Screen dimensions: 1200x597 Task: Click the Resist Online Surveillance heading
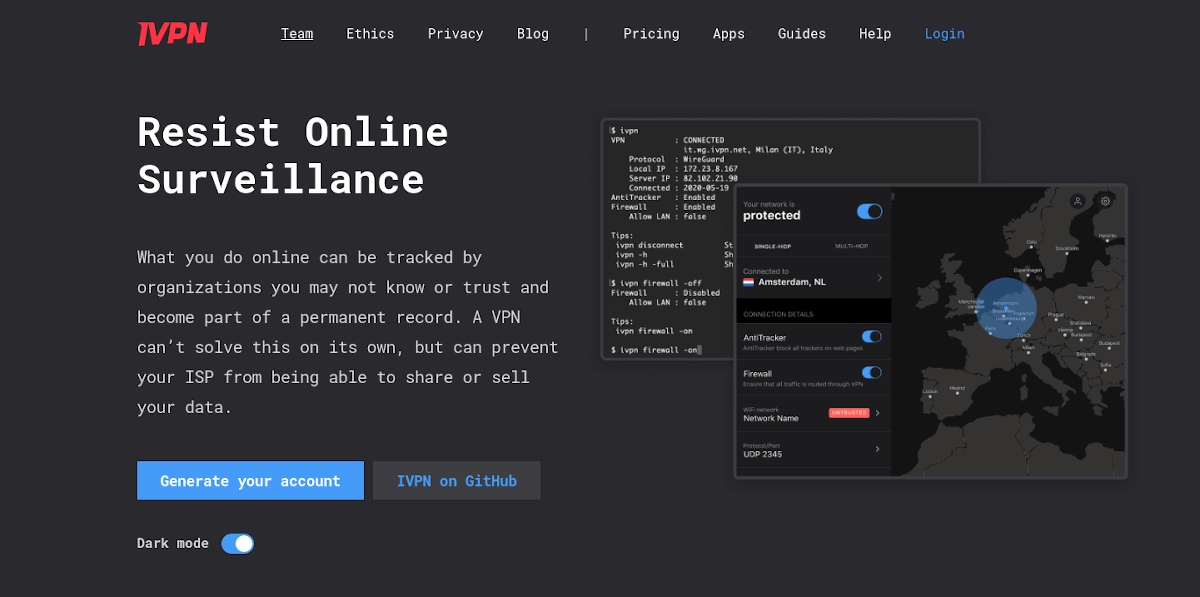[293, 156]
